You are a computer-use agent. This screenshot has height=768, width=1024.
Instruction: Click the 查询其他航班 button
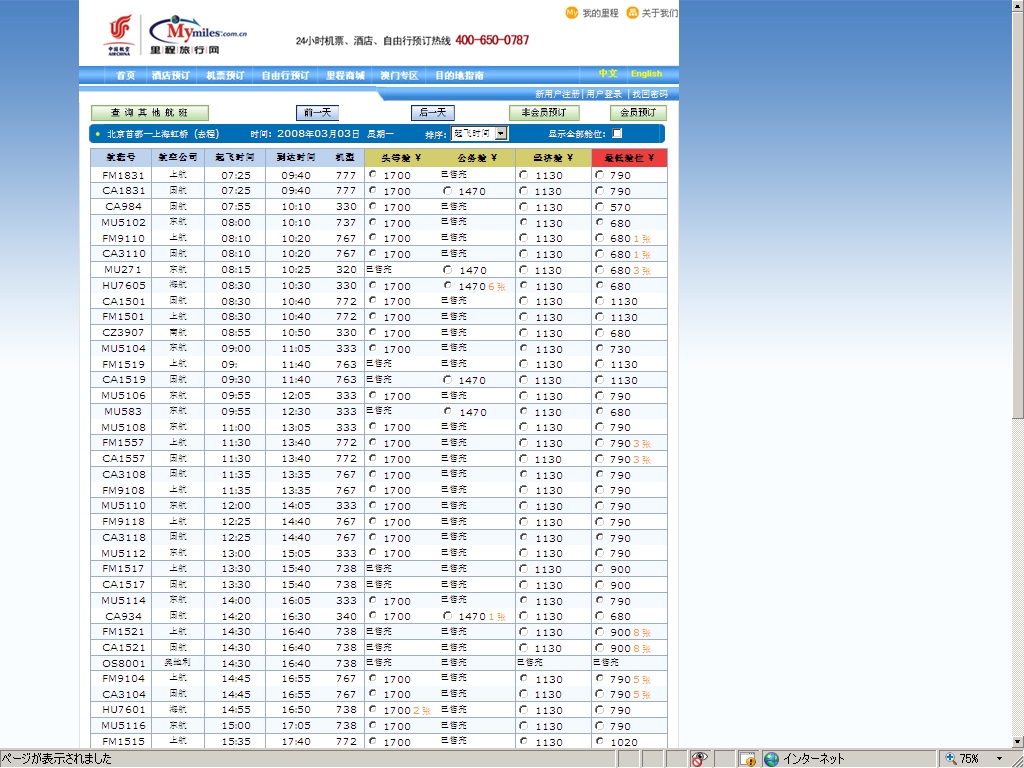point(149,113)
